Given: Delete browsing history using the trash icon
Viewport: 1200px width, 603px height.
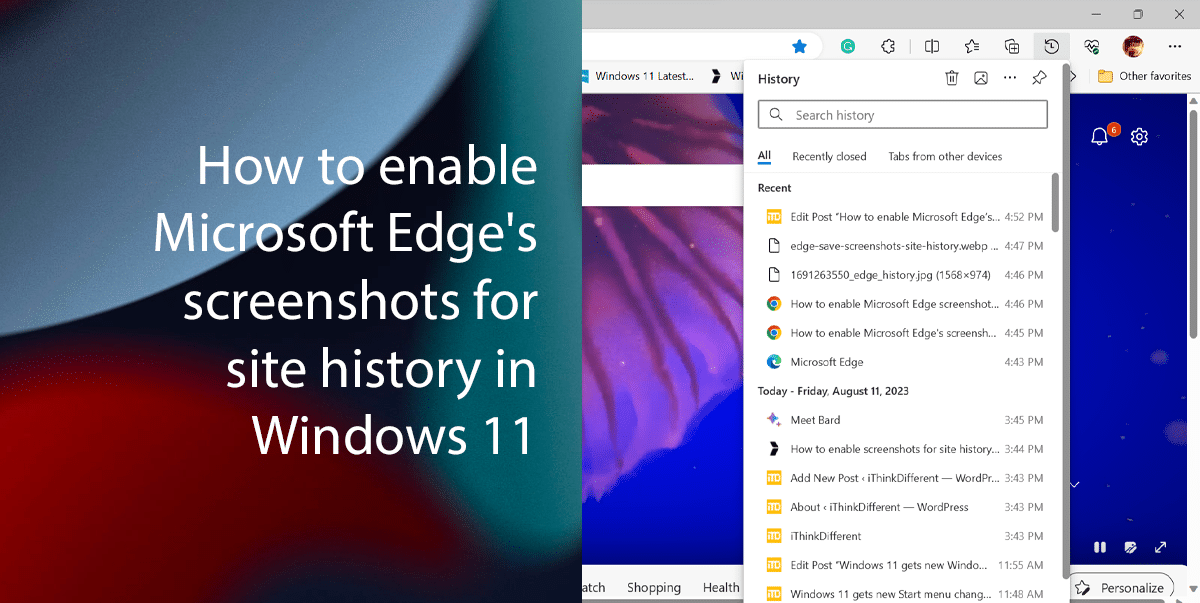Looking at the screenshot, I should (951, 77).
